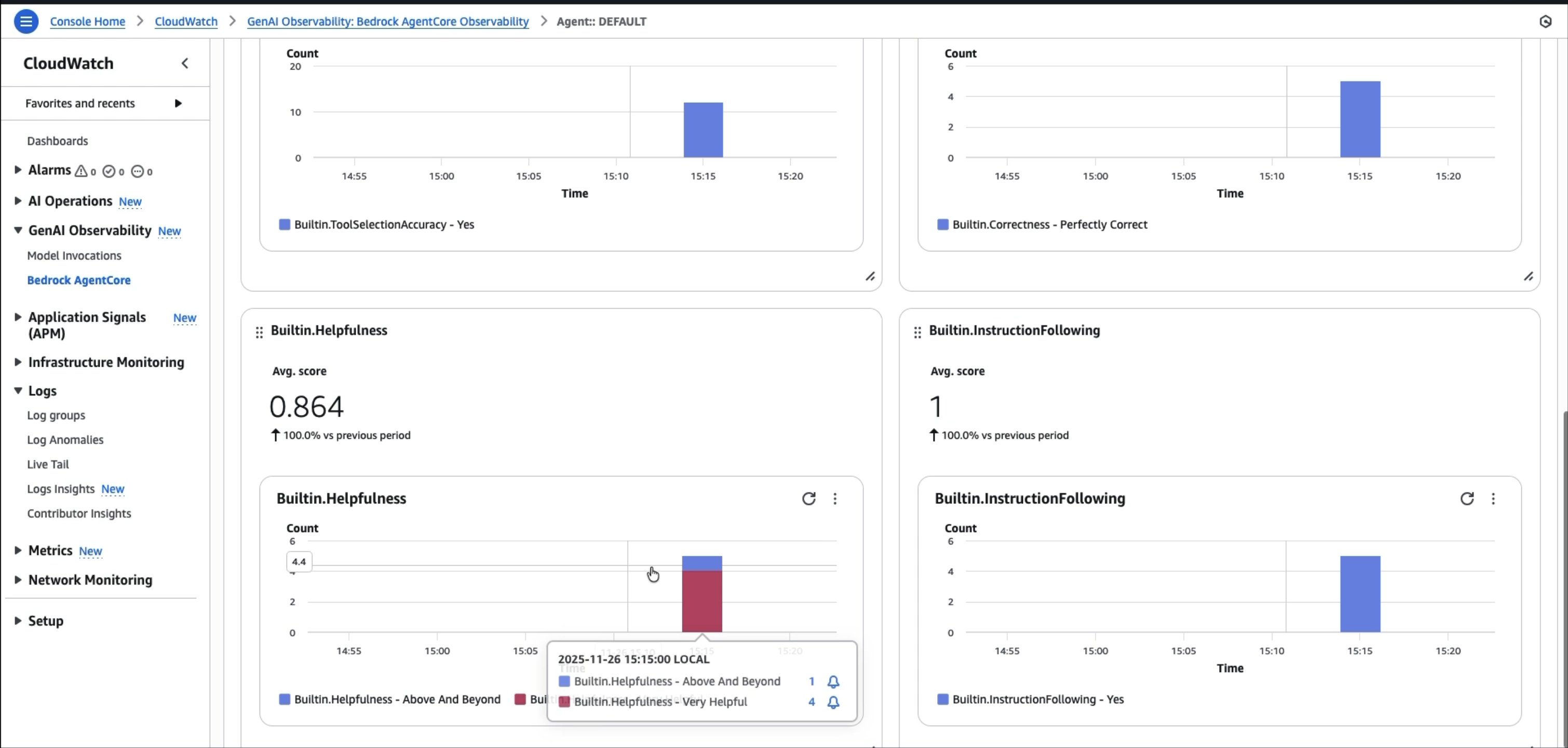Open Builtin.Helpfulness chart three-dot menu
1568x748 pixels.
click(x=834, y=499)
